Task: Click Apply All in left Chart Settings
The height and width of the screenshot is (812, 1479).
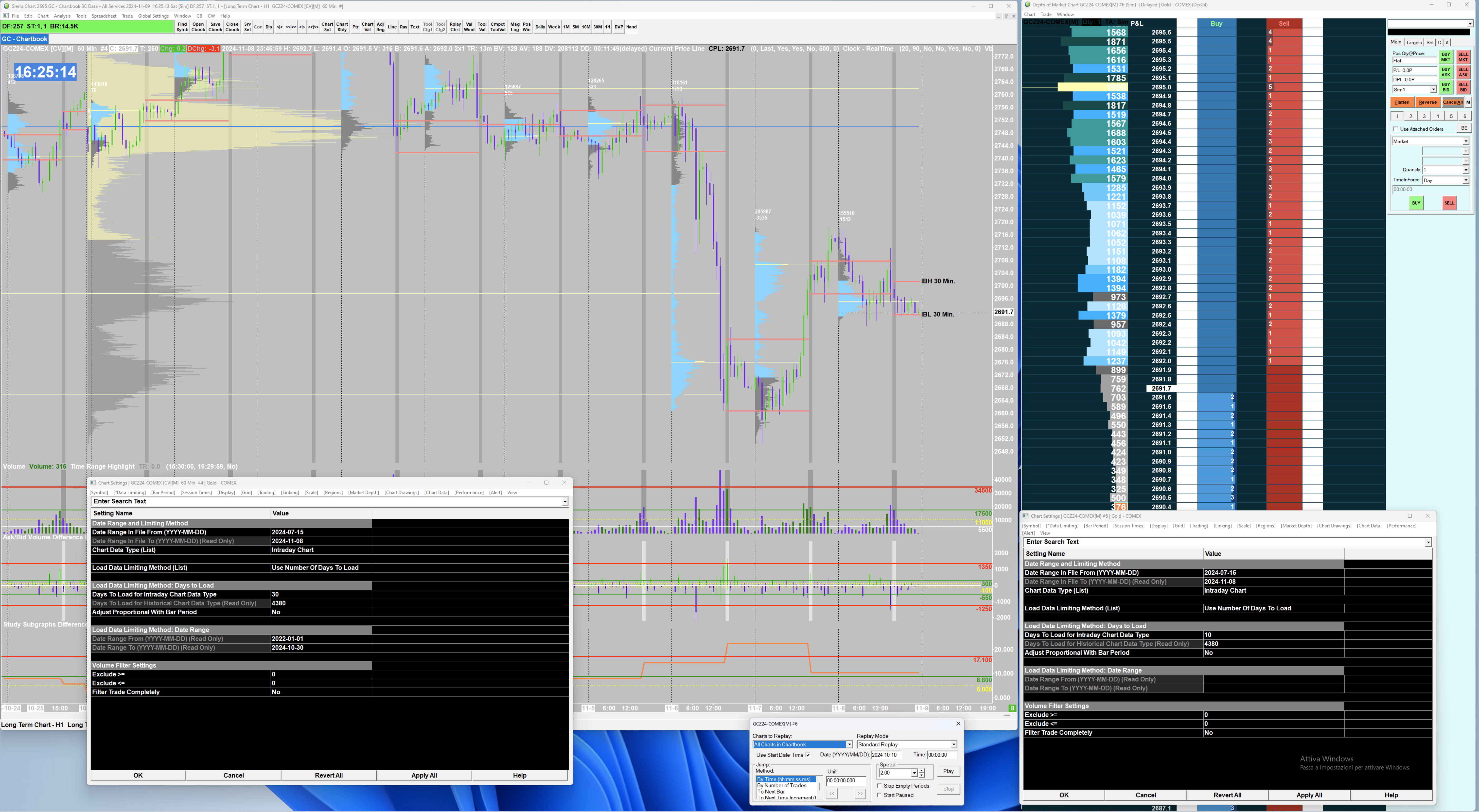Action: [x=424, y=775]
